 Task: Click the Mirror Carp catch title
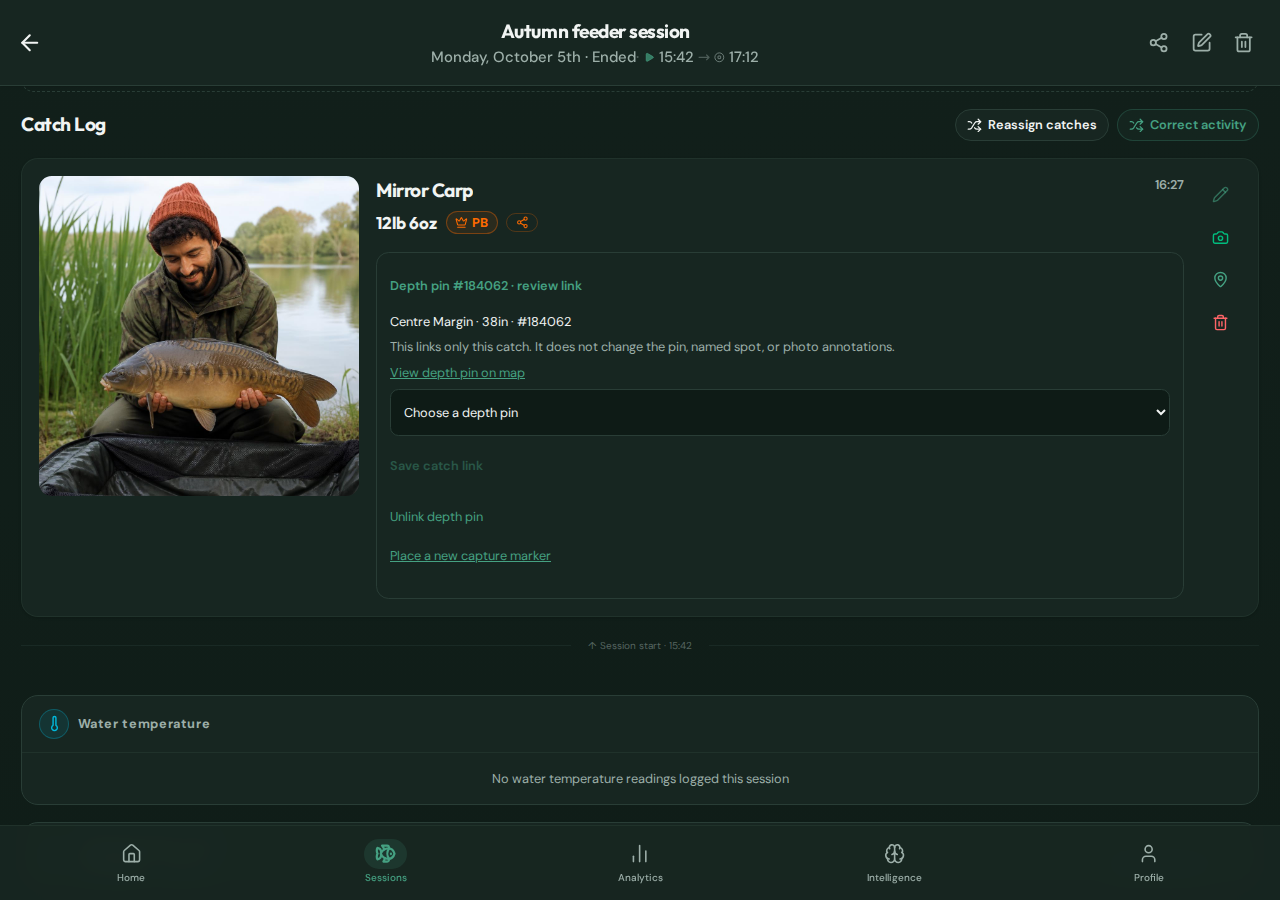425,191
